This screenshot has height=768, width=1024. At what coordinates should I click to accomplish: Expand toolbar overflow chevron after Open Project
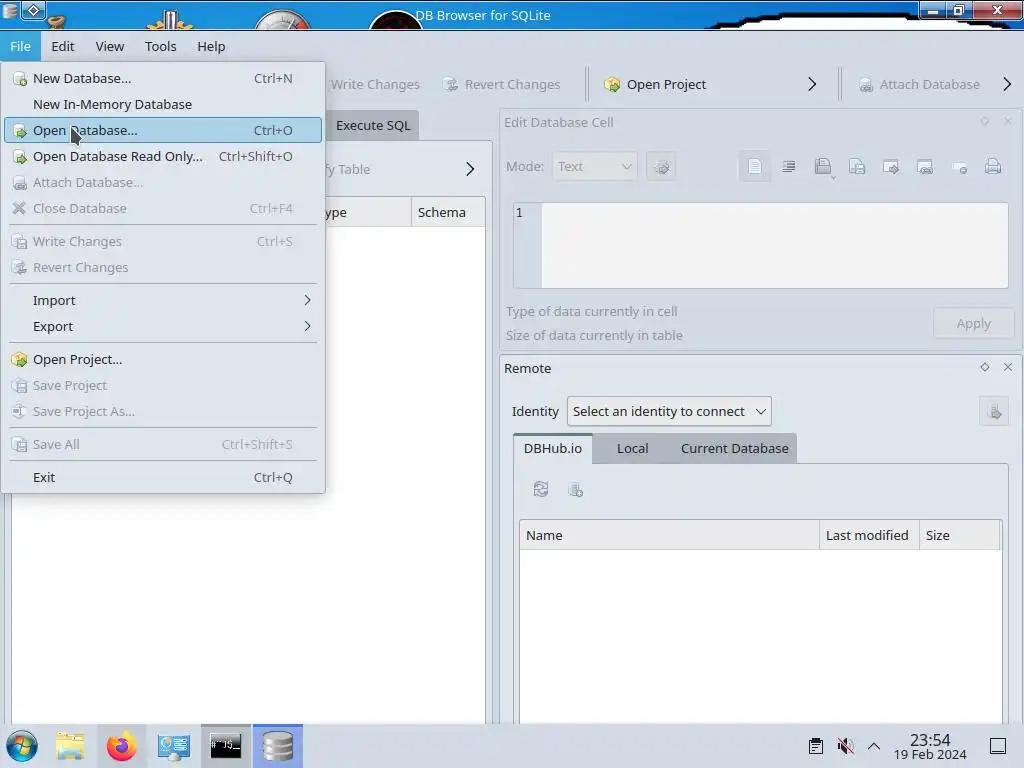812,84
